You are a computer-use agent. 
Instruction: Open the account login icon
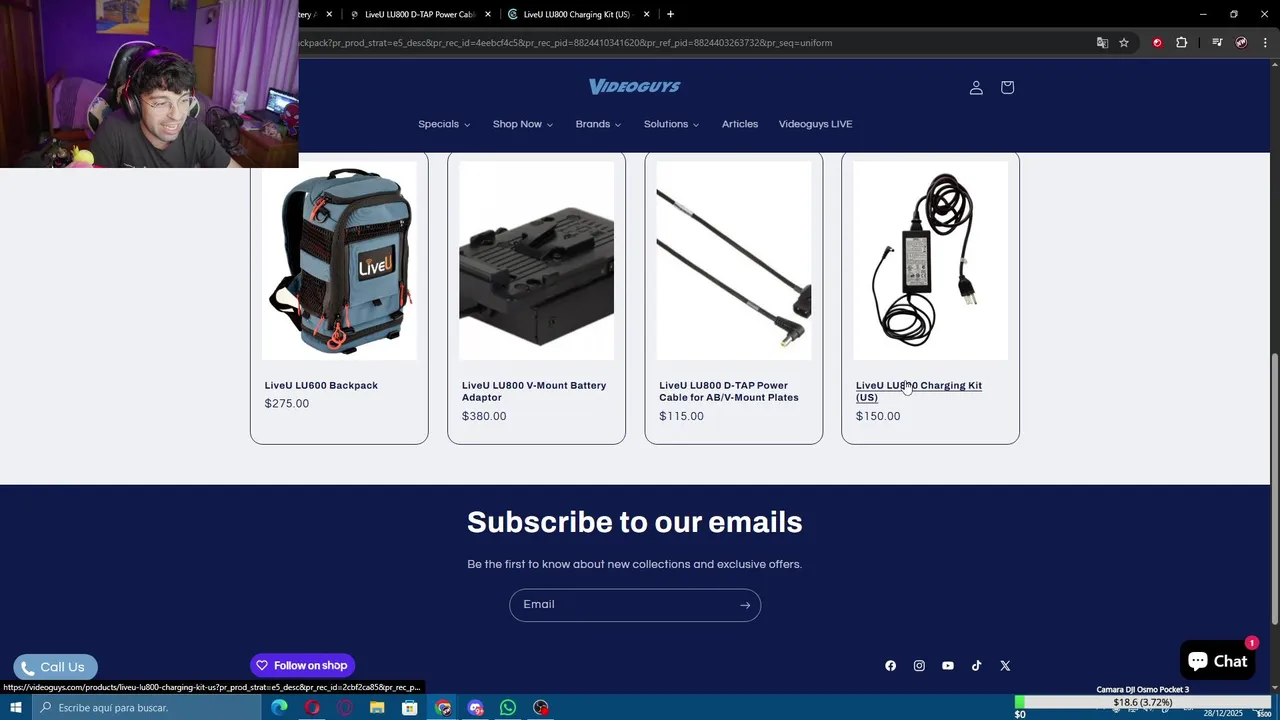pyautogui.click(x=976, y=88)
